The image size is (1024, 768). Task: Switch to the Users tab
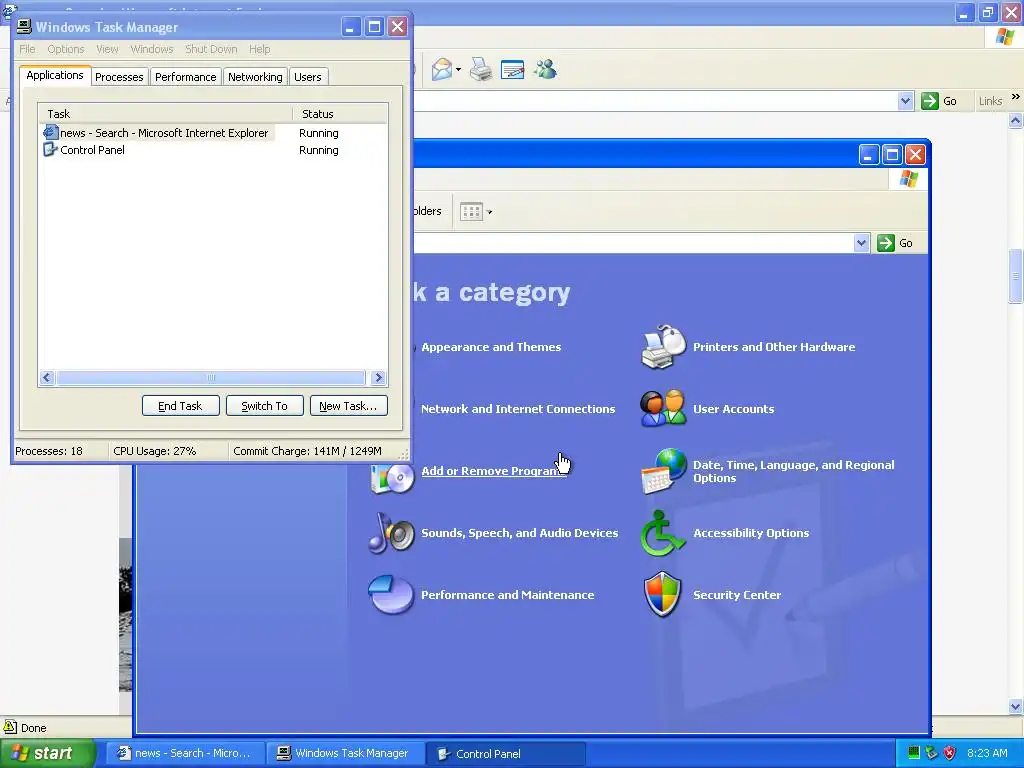pos(308,77)
